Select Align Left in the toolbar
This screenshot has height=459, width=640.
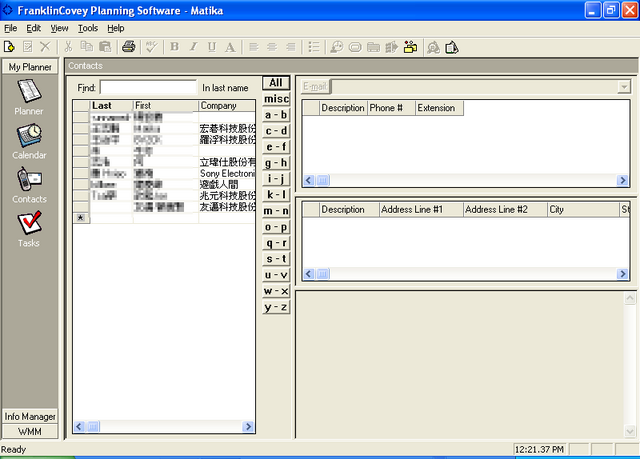[x=253, y=47]
